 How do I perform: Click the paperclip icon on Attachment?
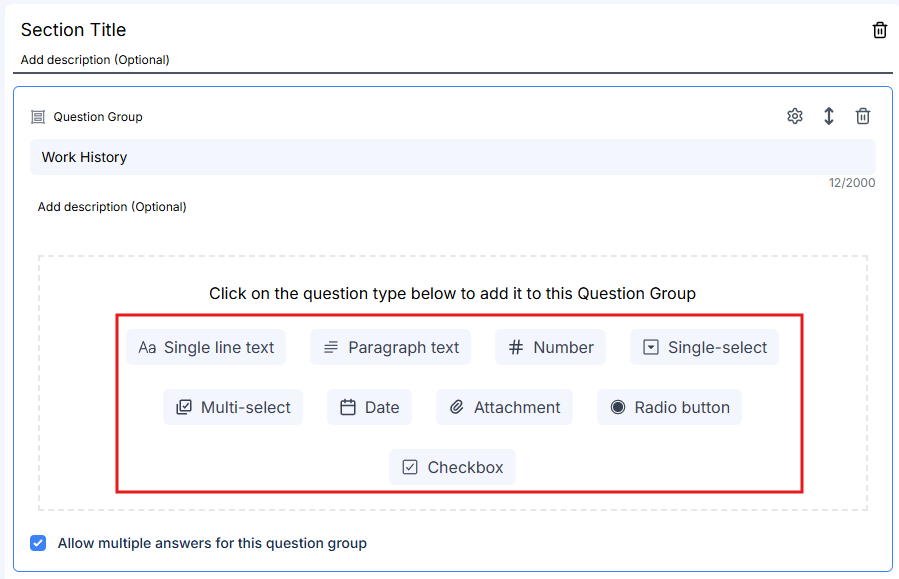click(457, 407)
